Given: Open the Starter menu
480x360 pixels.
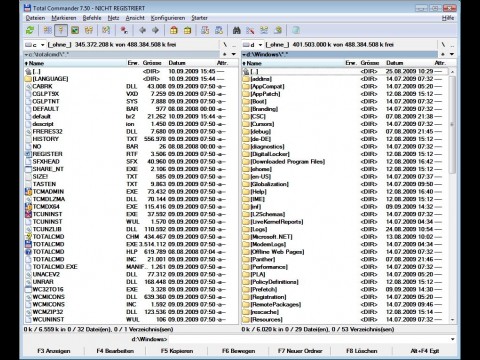Looking at the screenshot, I should coord(199,18).
